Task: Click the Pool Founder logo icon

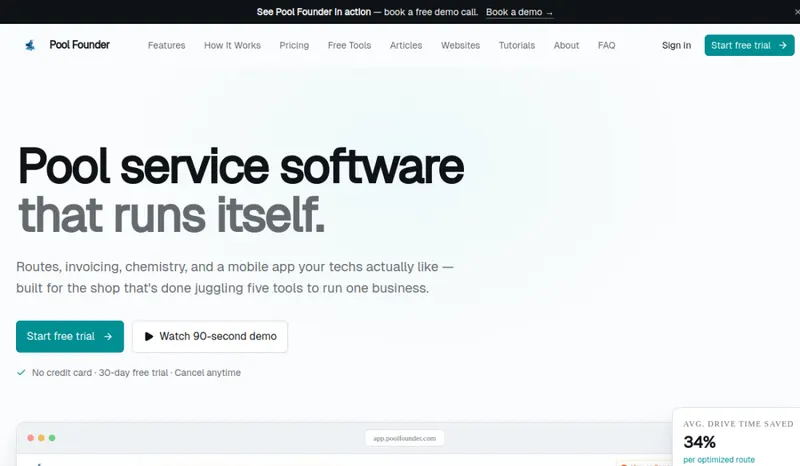Action: [30, 45]
